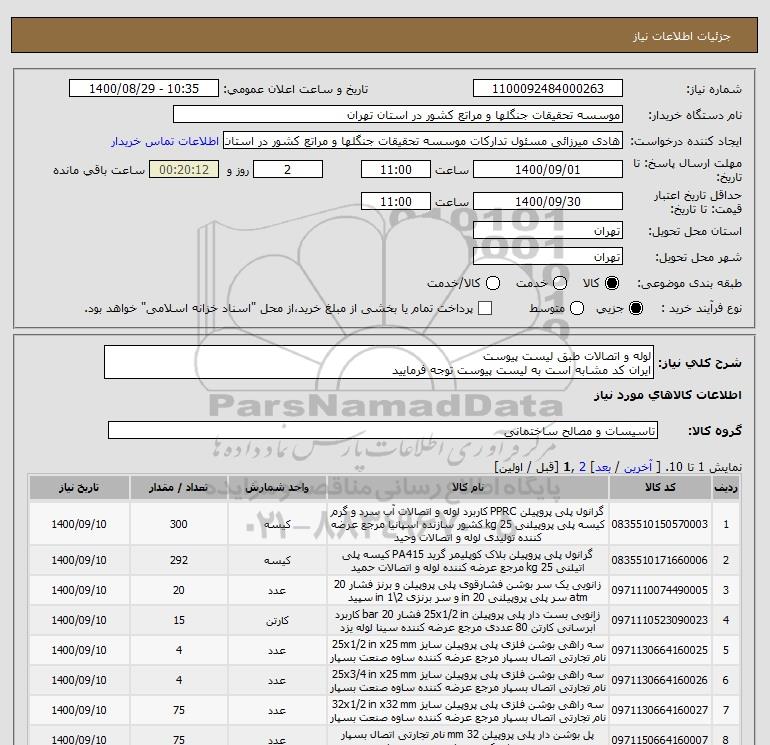Viewport: 770px width, 745px height.
Task: Click the response deadline time 11:00 field
Action: pyautogui.click(x=396, y=169)
